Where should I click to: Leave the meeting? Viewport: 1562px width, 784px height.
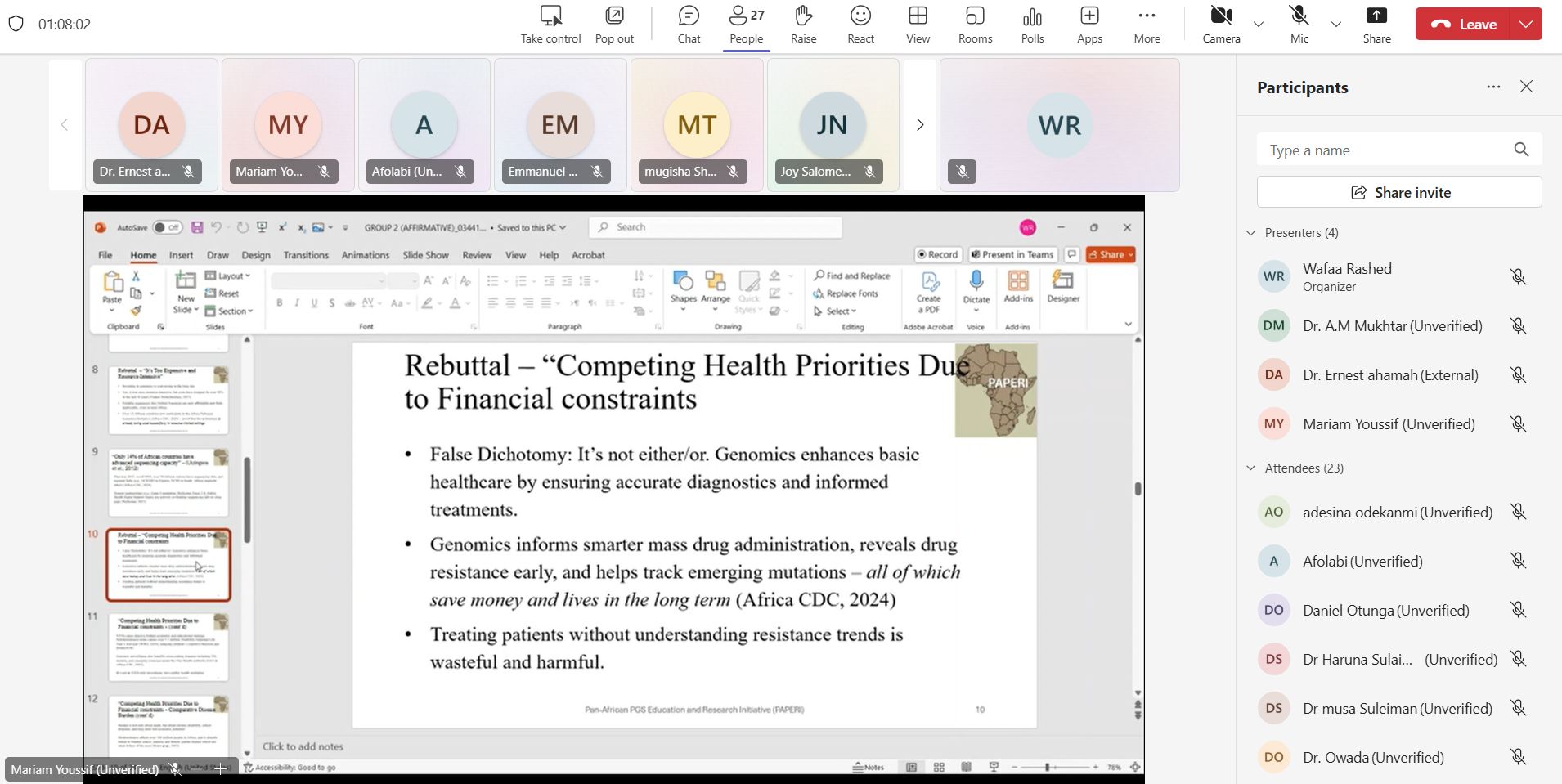pos(1464,25)
